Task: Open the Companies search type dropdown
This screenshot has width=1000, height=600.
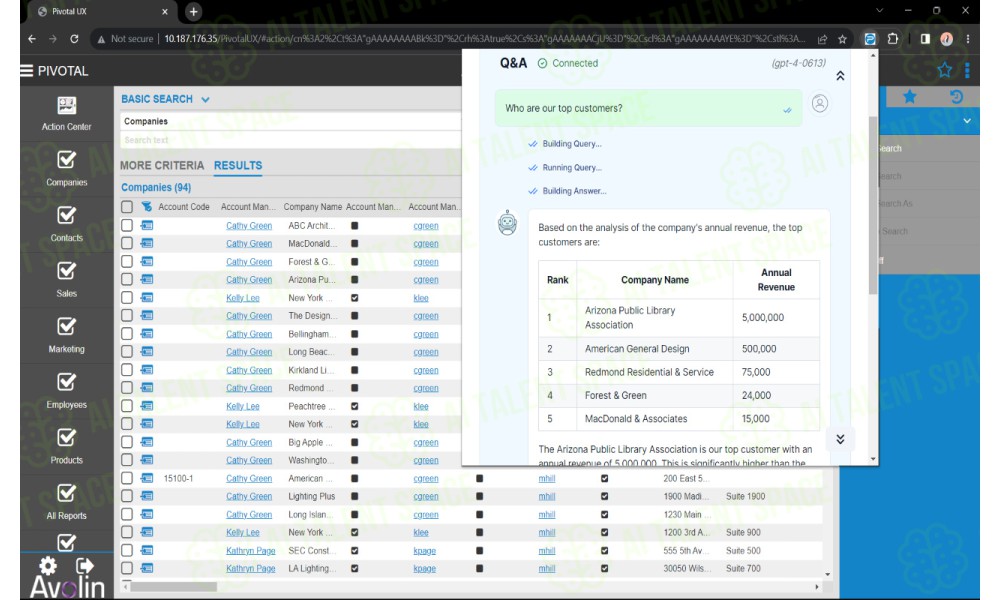Action: point(290,121)
